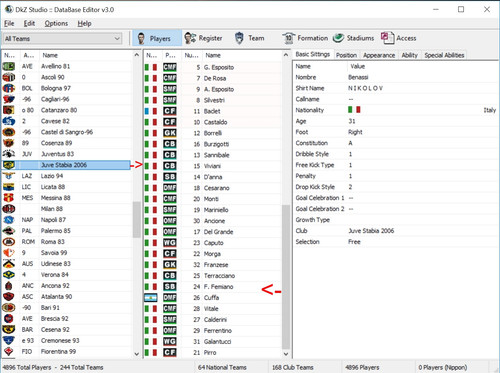Screen dimensions: 500x373
Task: Click the DkZ Studio app icon
Action: point(9,9)
